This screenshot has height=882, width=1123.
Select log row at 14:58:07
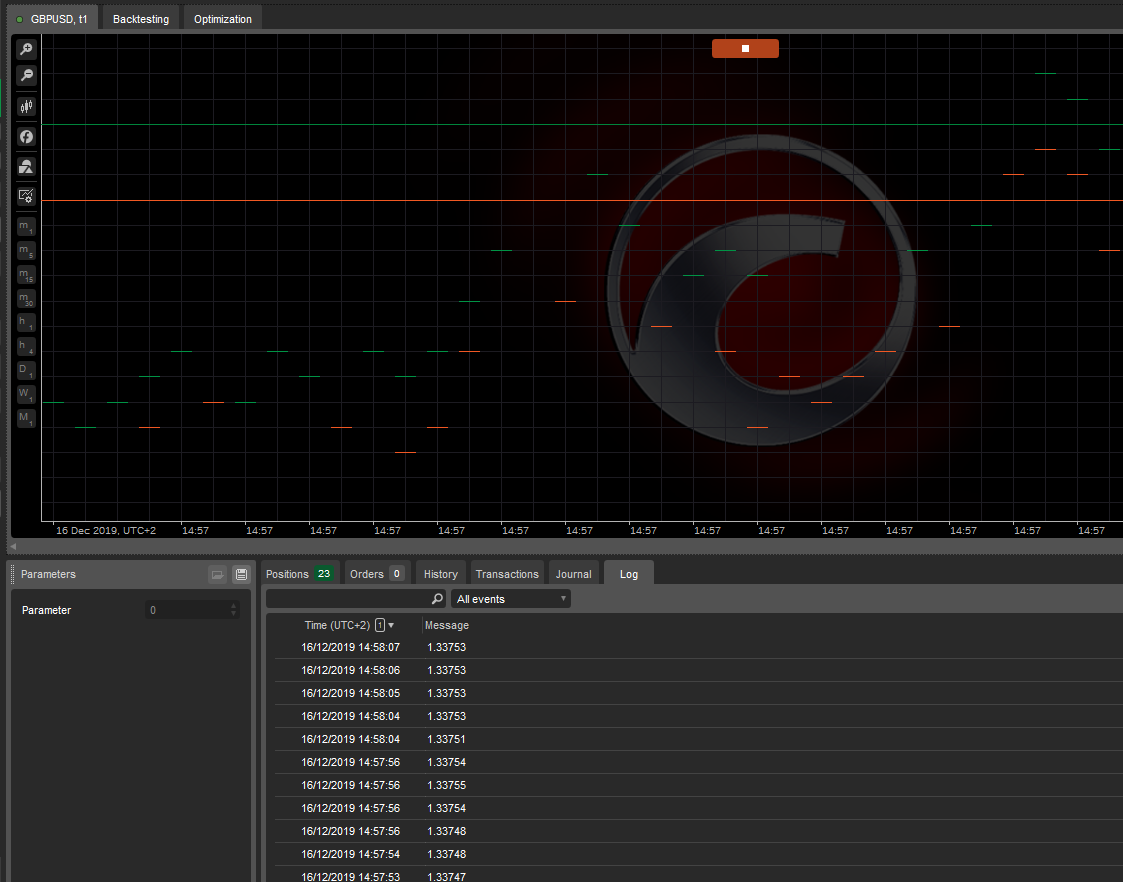pyautogui.click(x=698, y=647)
